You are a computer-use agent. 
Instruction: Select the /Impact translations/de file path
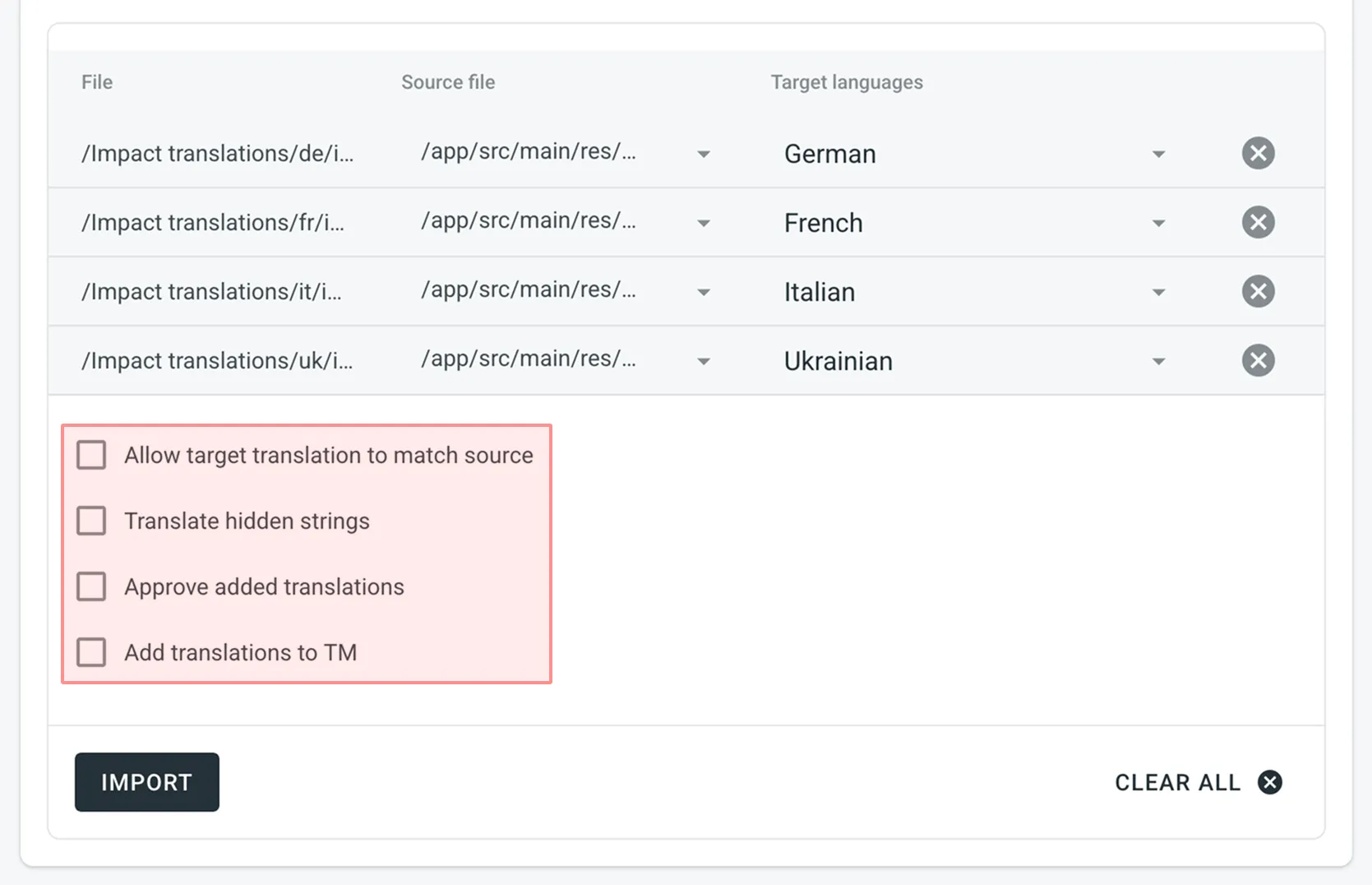[x=218, y=153]
